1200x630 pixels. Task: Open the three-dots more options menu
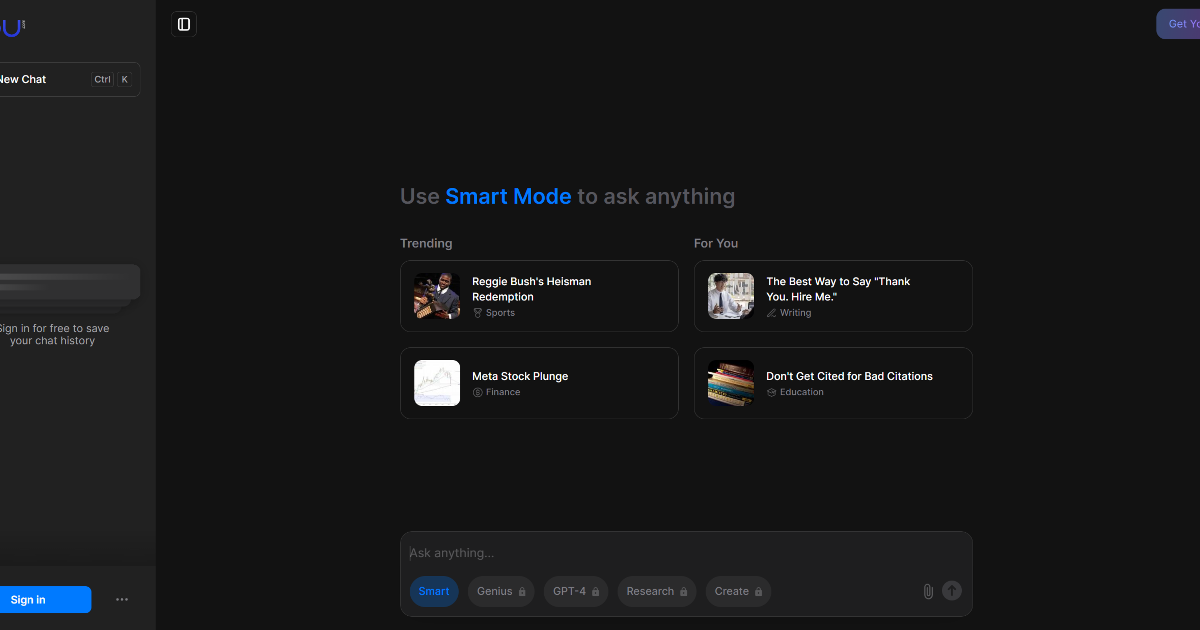tap(122, 600)
